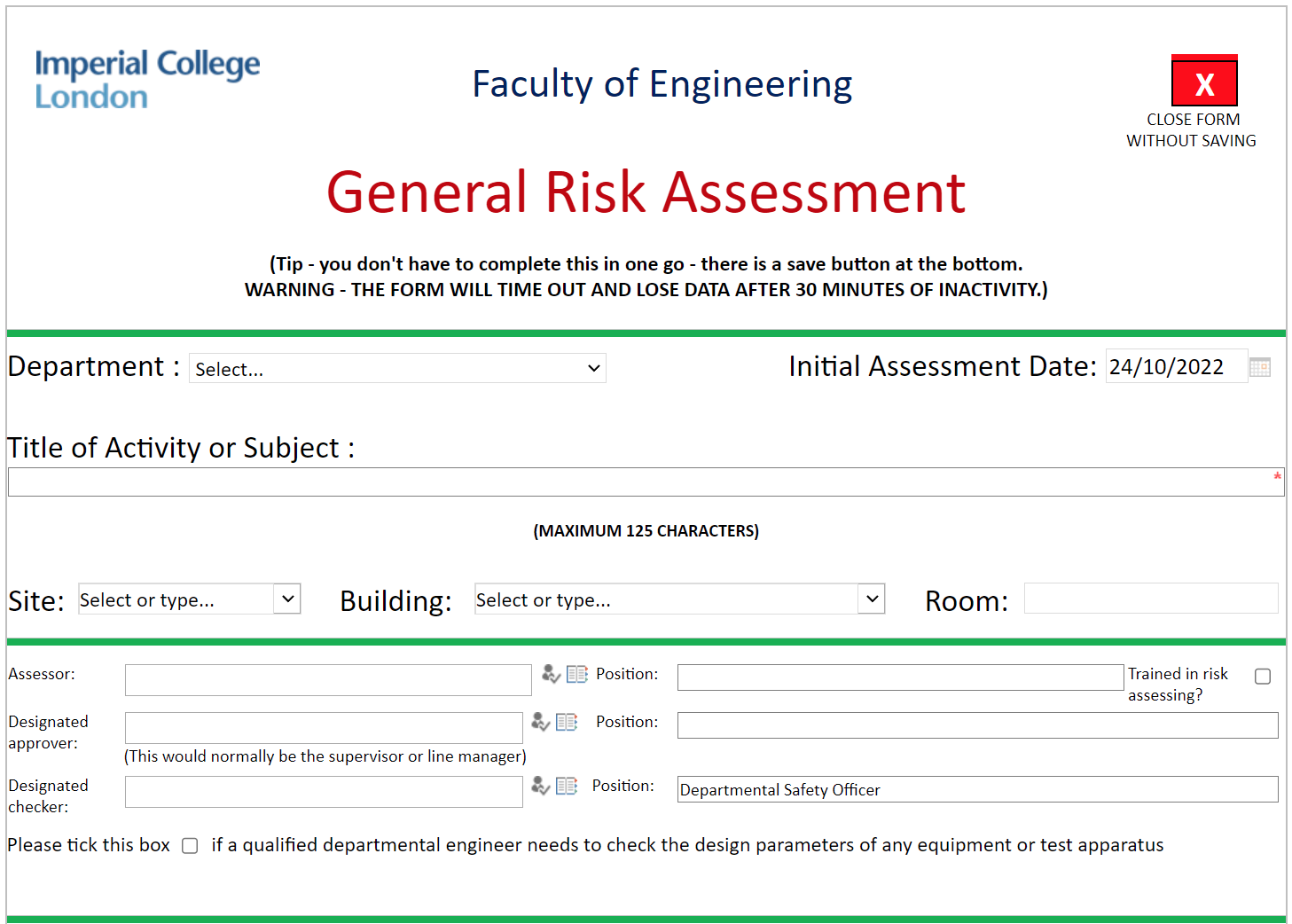This screenshot has height=924, width=1292.
Task: Open the calendar date picker icon
Action: (1259, 367)
